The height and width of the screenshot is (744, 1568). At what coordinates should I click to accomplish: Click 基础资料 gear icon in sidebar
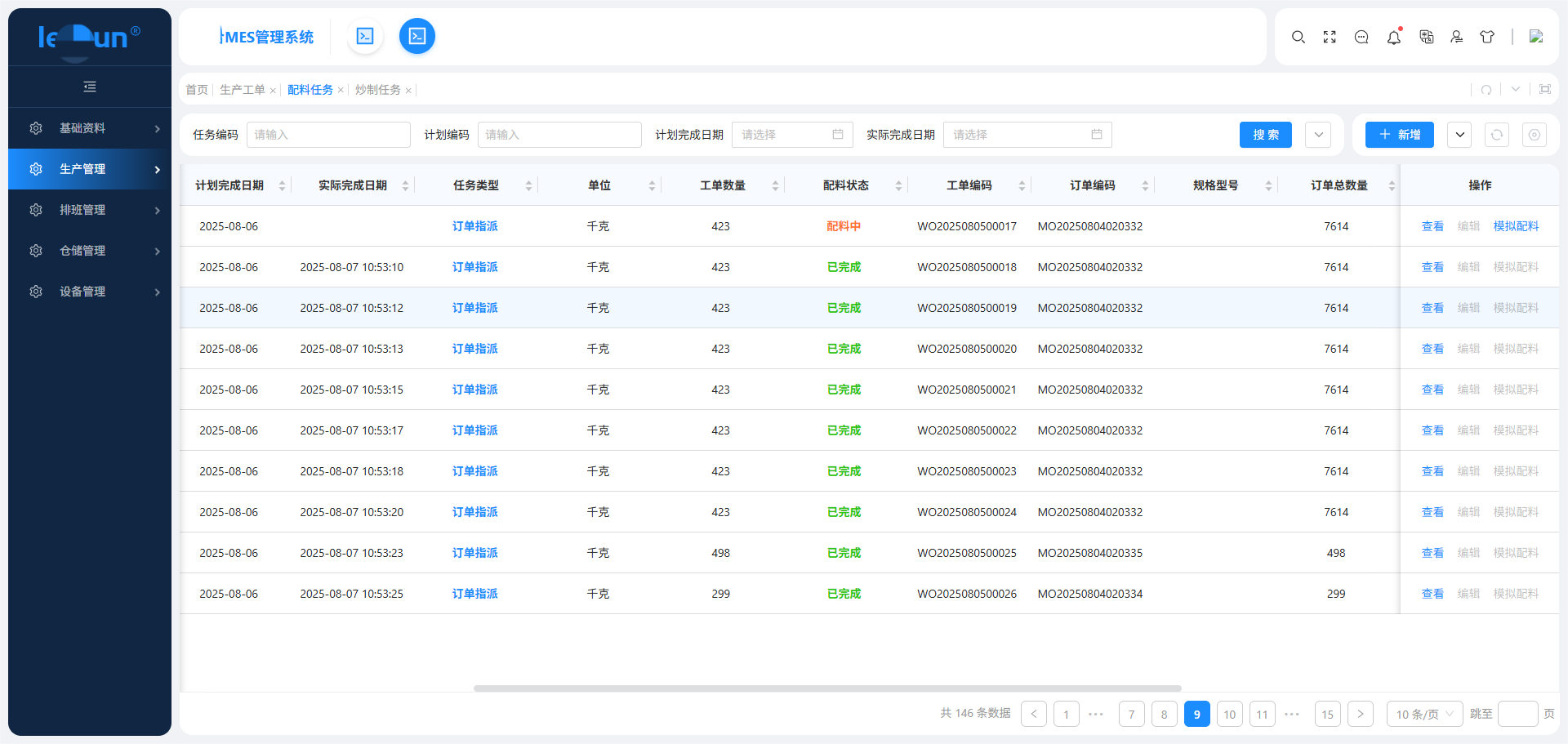[x=36, y=128]
